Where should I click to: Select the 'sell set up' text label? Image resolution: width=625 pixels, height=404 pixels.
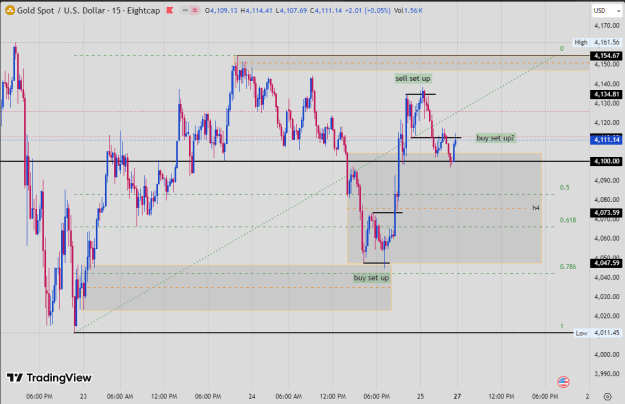[x=413, y=78]
